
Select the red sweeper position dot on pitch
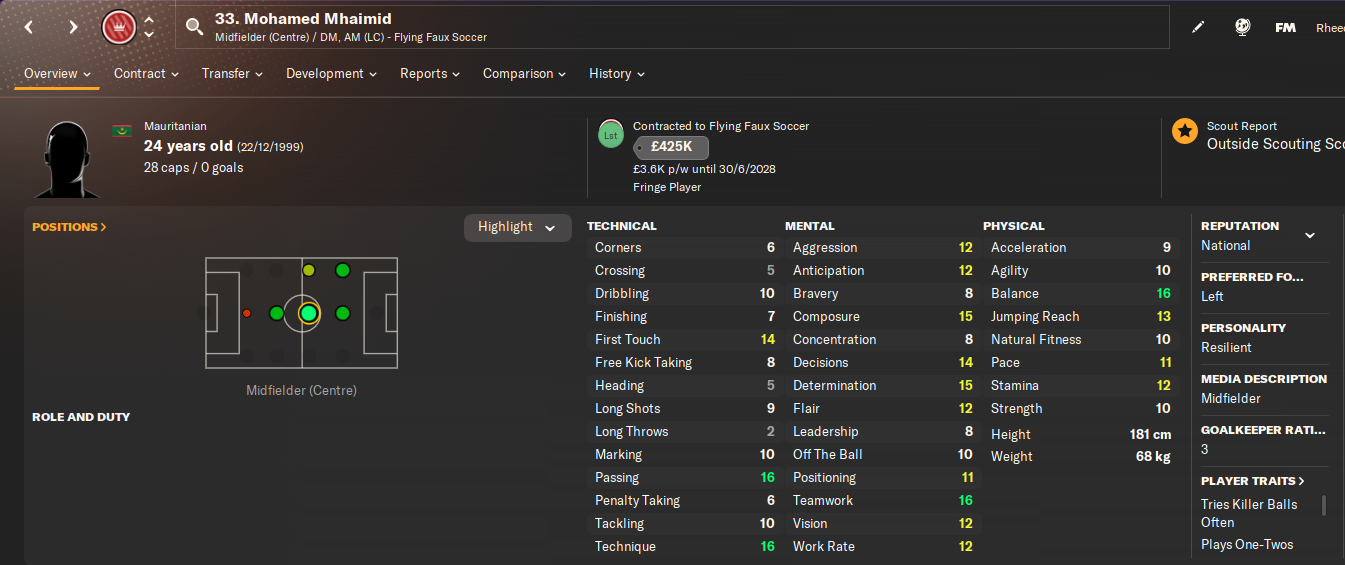coord(247,313)
